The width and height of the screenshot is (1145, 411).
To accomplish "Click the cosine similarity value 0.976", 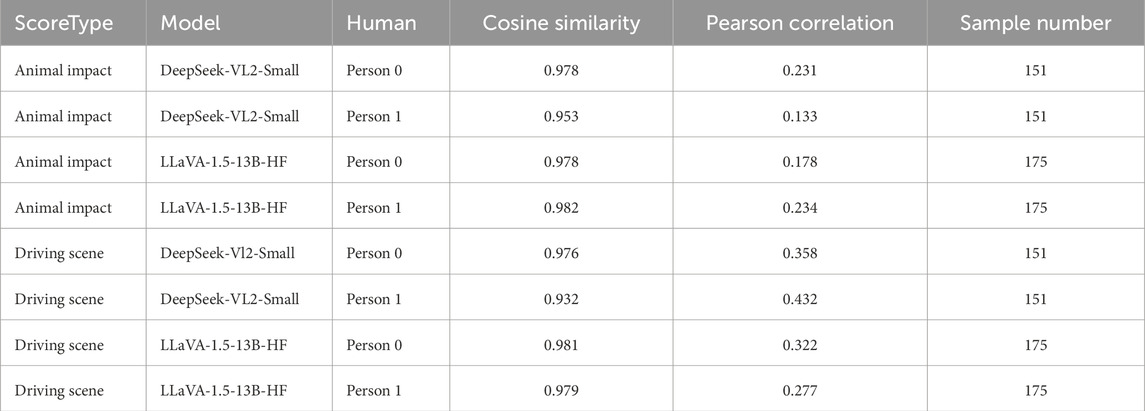I will coord(560,253).
